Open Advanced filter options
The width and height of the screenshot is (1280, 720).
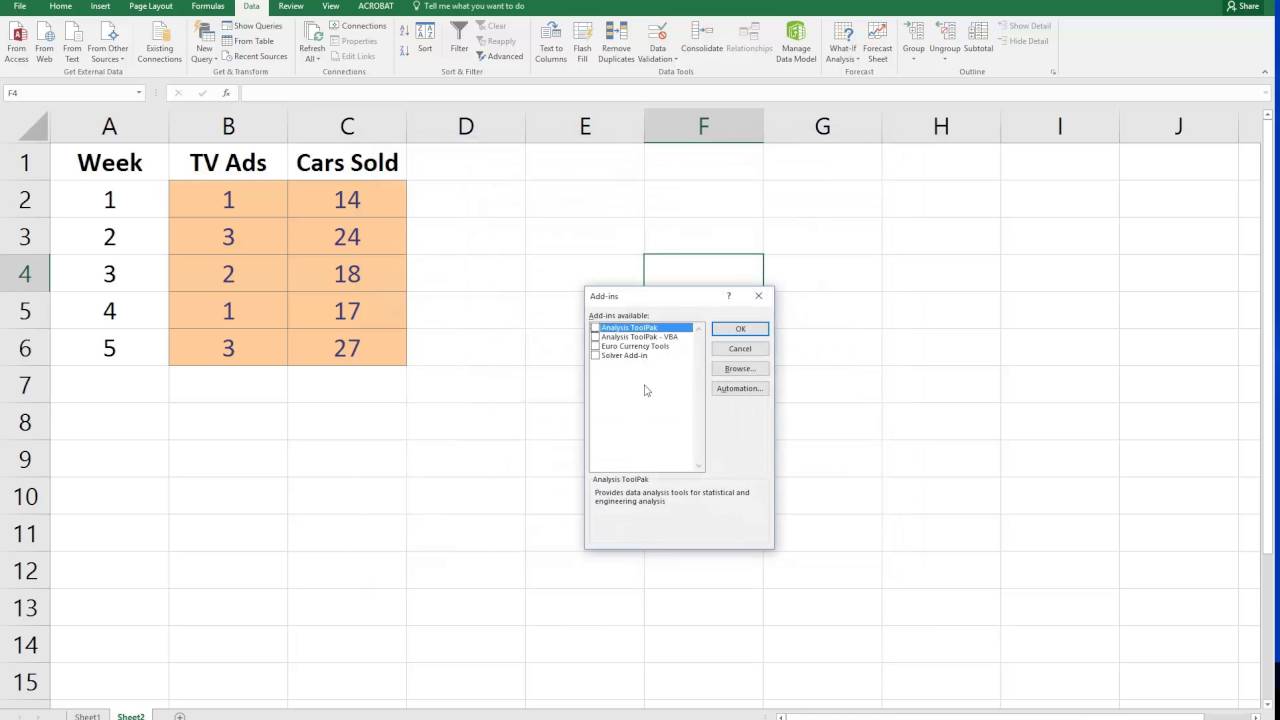(500, 56)
